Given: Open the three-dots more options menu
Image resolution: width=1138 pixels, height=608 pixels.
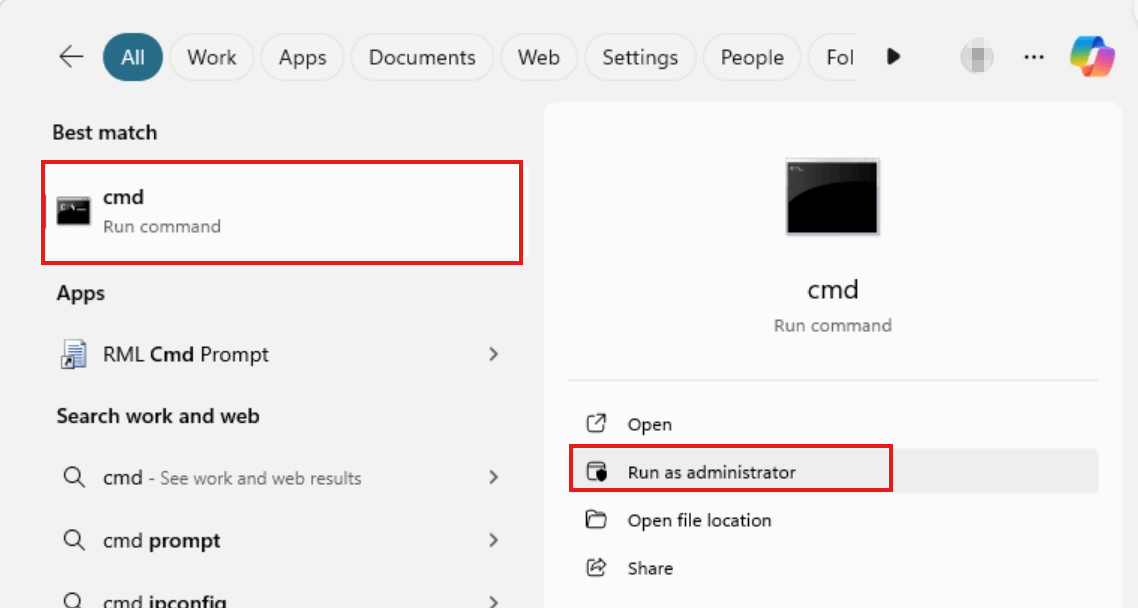Looking at the screenshot, I should coord(1033,57).
